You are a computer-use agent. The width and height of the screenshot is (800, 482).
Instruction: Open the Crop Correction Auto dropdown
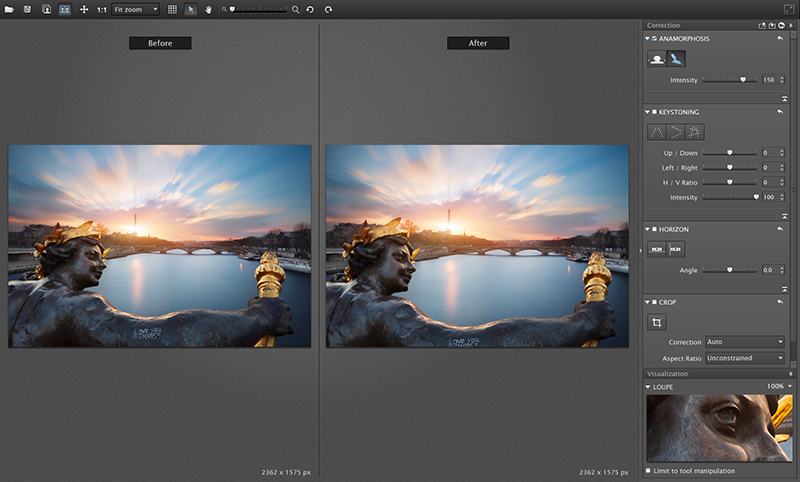pos(745,342)
